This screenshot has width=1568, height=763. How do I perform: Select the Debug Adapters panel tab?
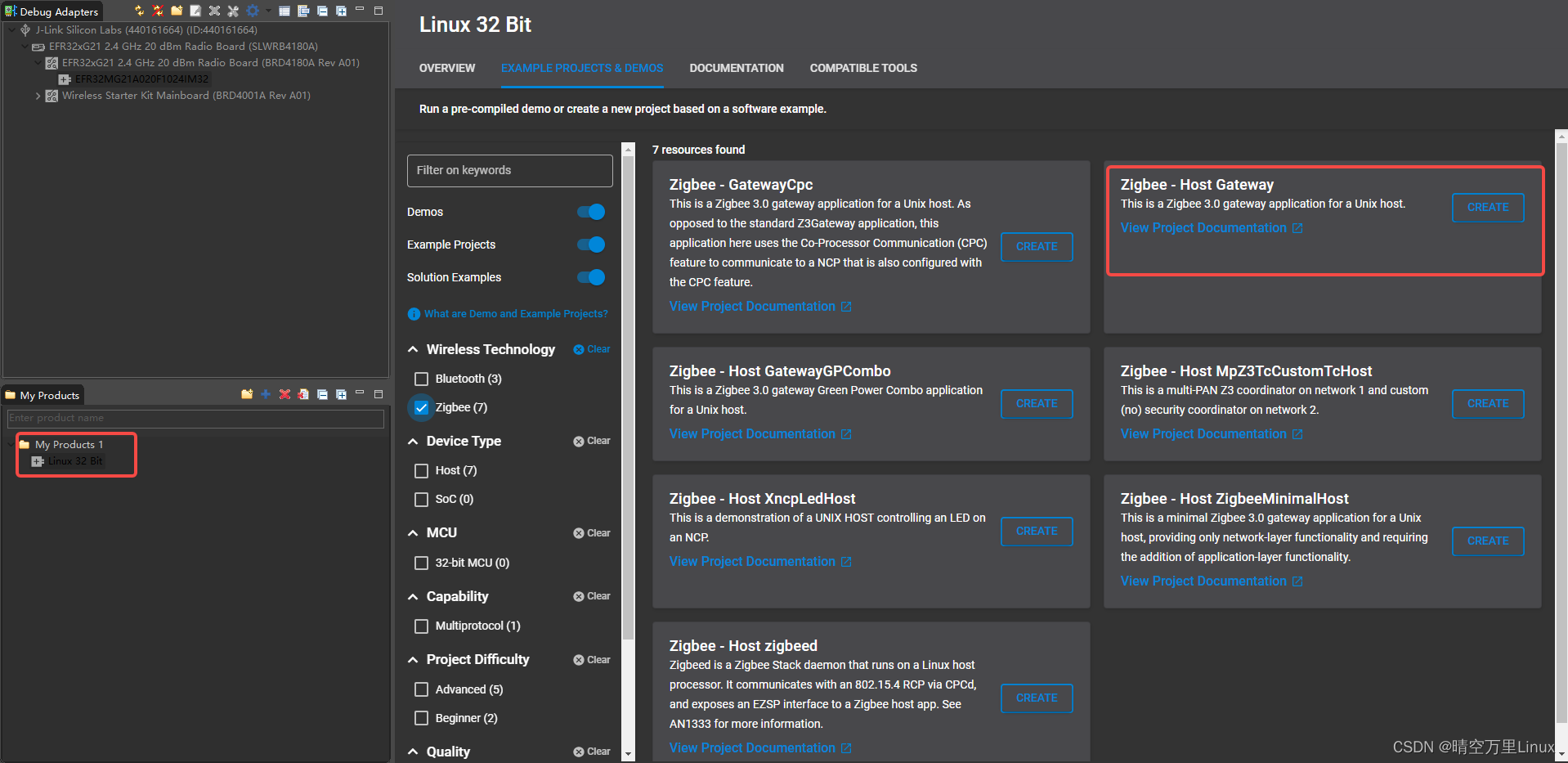[52, 11]
